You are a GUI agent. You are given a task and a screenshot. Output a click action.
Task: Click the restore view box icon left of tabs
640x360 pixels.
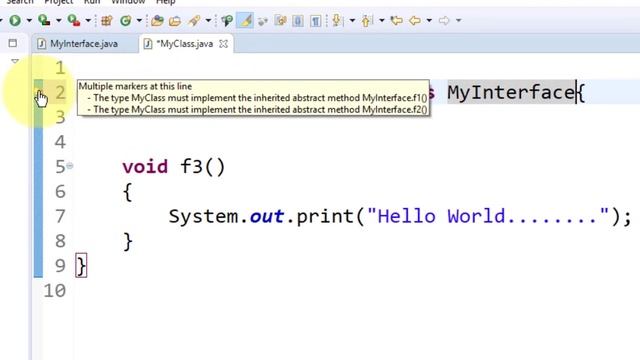tap(13, 43)
